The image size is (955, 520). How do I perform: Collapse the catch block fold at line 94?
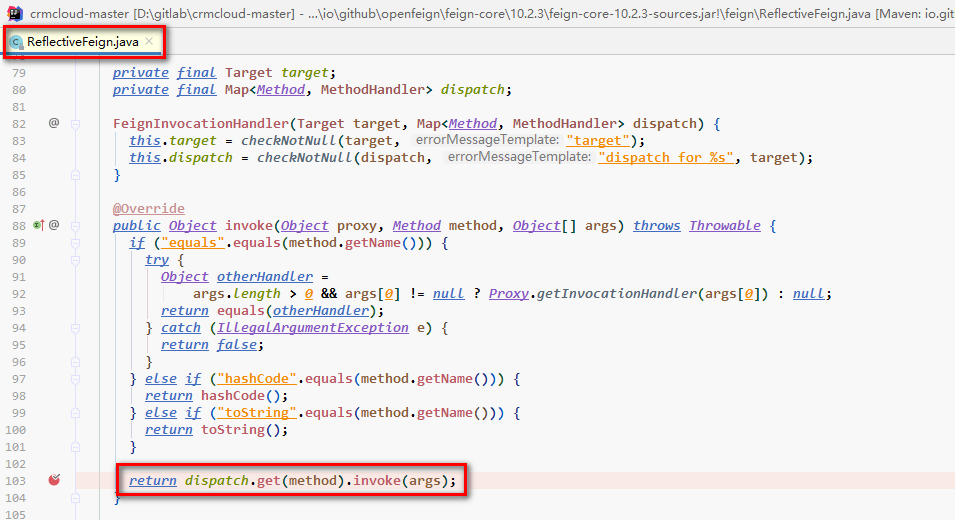click(x=76, y=328)
